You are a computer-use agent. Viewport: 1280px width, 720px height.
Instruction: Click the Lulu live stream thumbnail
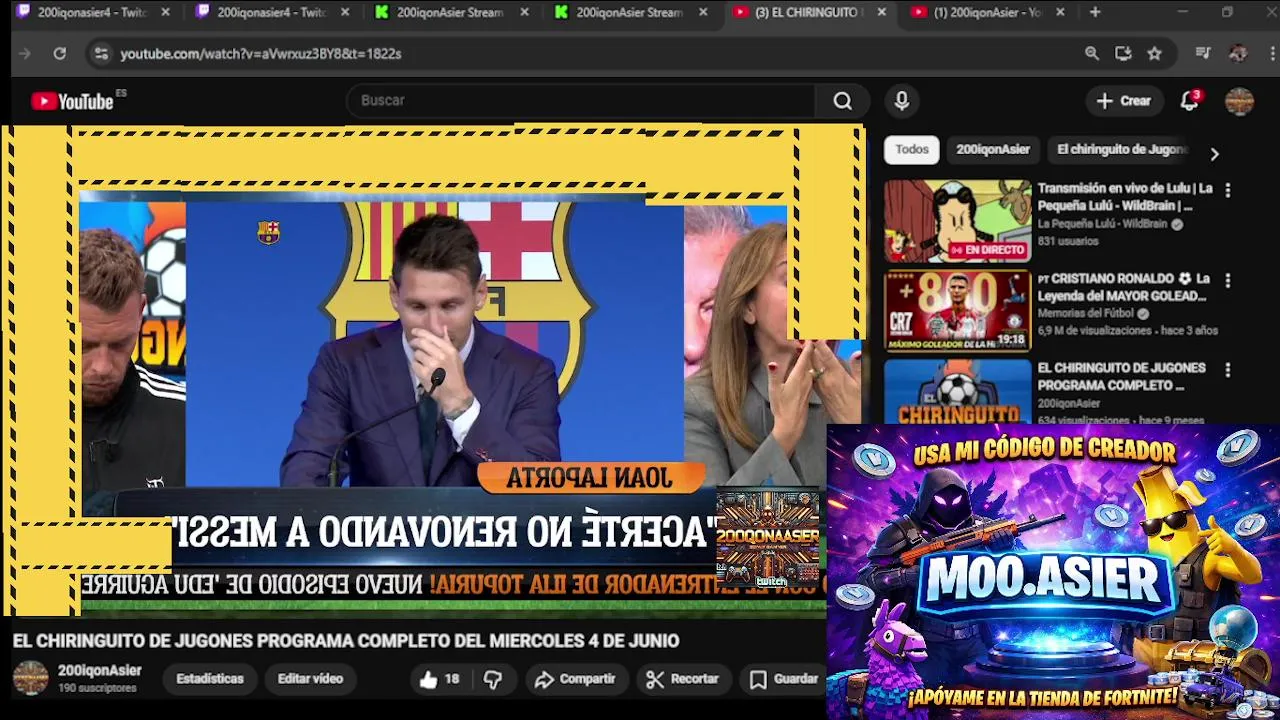pos(957,221)
